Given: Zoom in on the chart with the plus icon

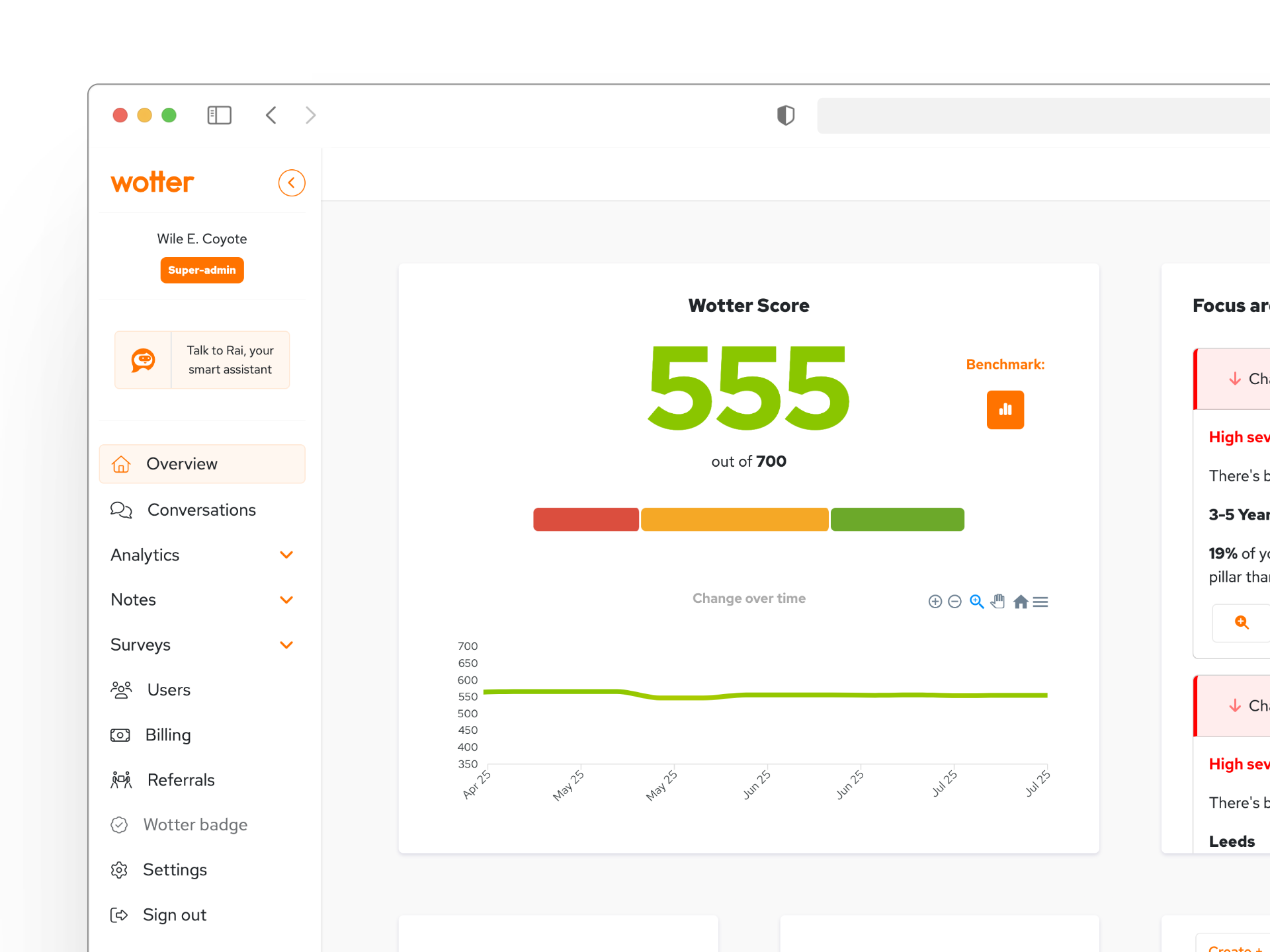Looking at the screenshot, I should click(x=935, y=602).
